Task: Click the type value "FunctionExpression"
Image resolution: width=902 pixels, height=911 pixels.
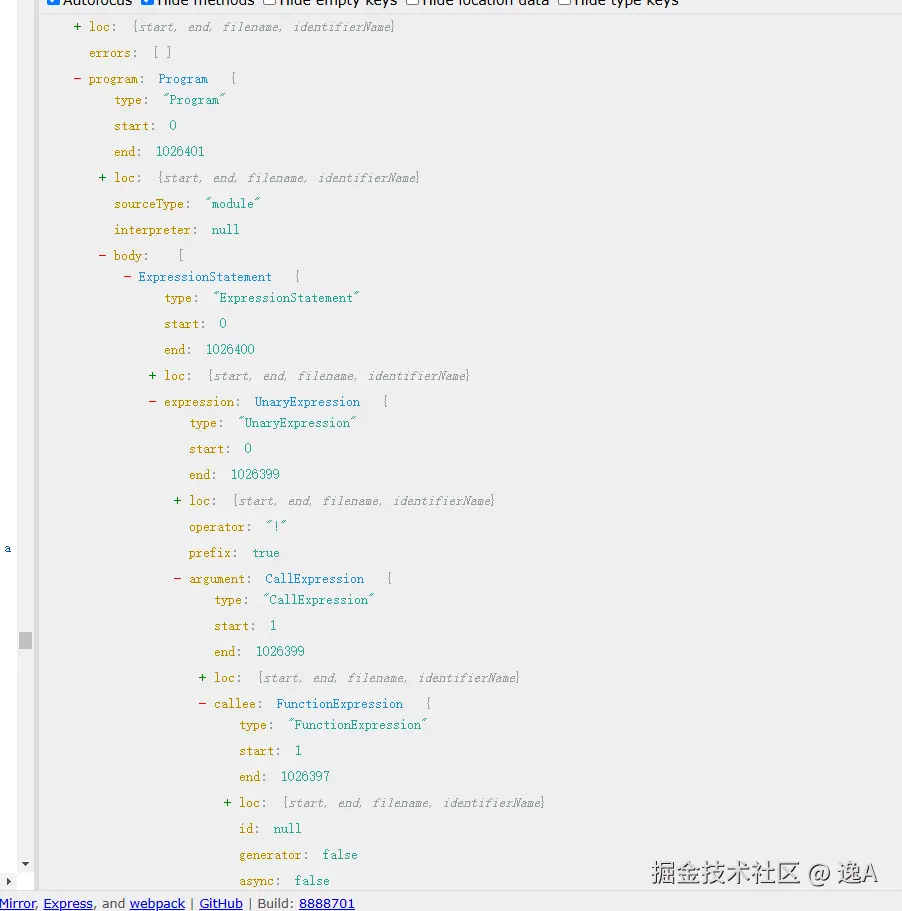Action: coord(358,725)
